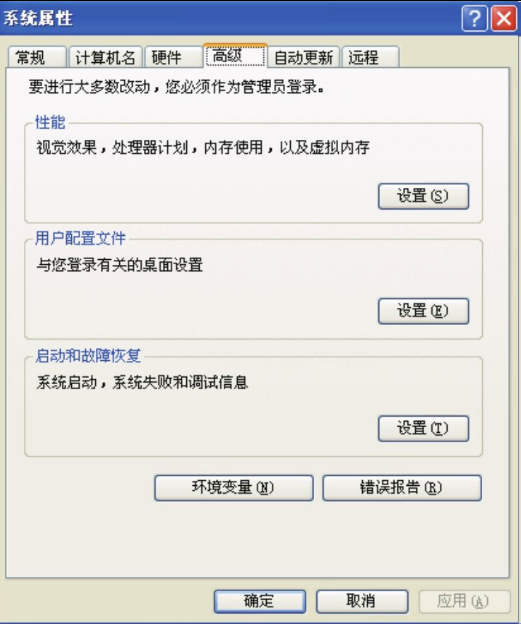Image resolution: width=521 pixels, height=624 pixels.
Task: Open the 环境变量(N) dialog
Action: coord(234,488)
